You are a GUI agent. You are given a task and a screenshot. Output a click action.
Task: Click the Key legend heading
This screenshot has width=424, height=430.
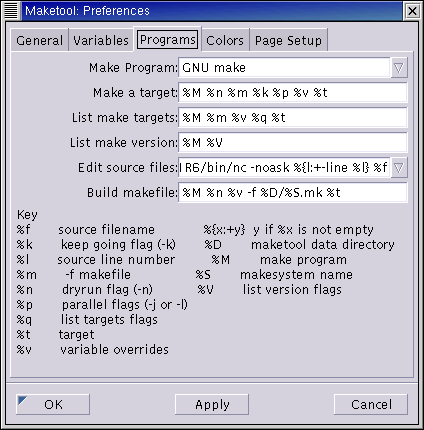(x=27, y=215)
